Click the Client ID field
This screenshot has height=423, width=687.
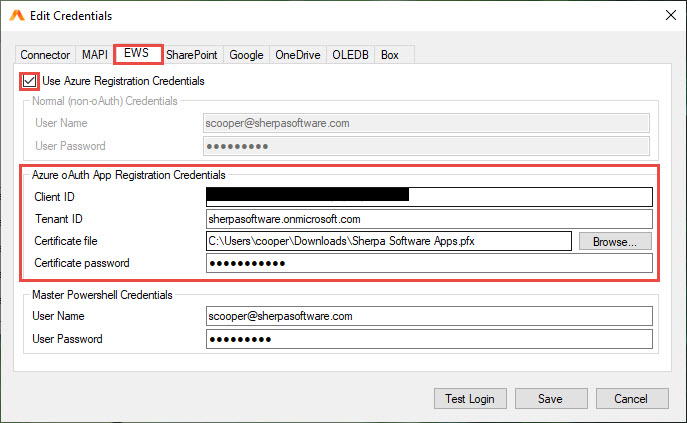(428, 196)
